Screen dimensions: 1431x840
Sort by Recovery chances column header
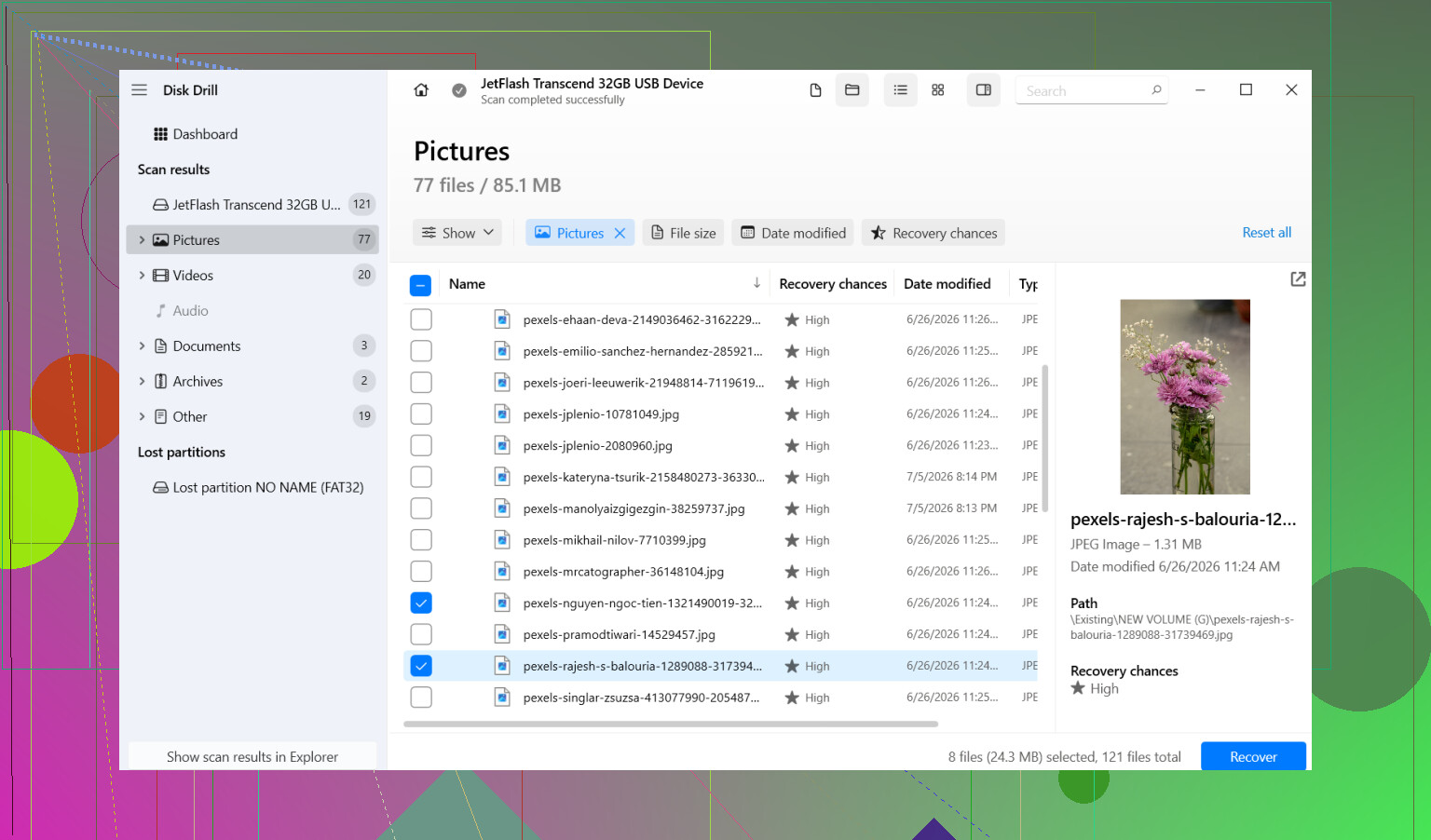(833, 284)
